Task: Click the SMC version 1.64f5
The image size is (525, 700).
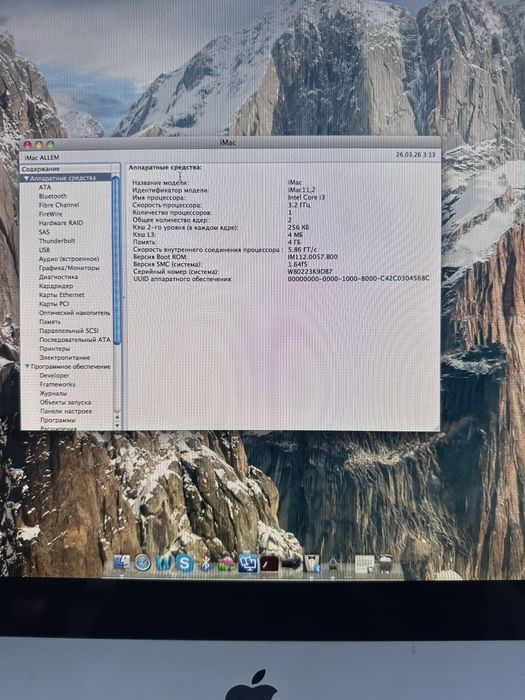Action: click(298, 264)
